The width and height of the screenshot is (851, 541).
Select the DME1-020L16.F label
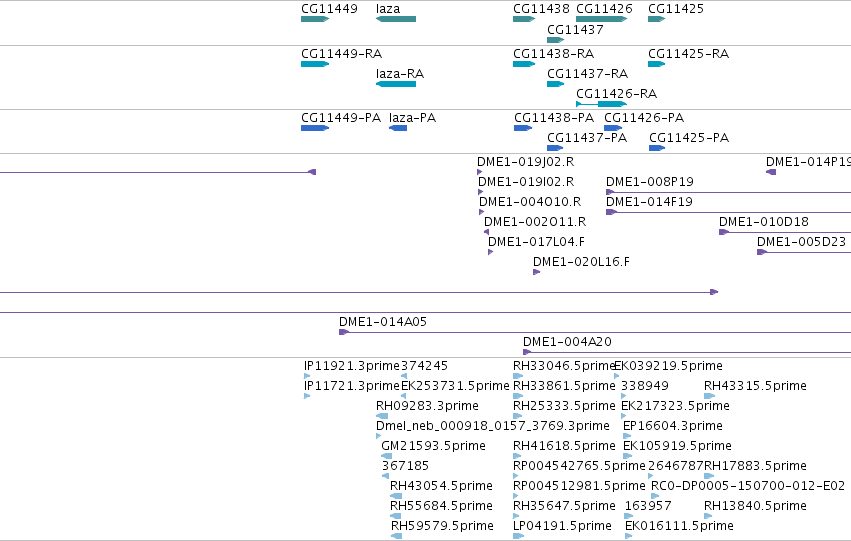tap(581, 262)
